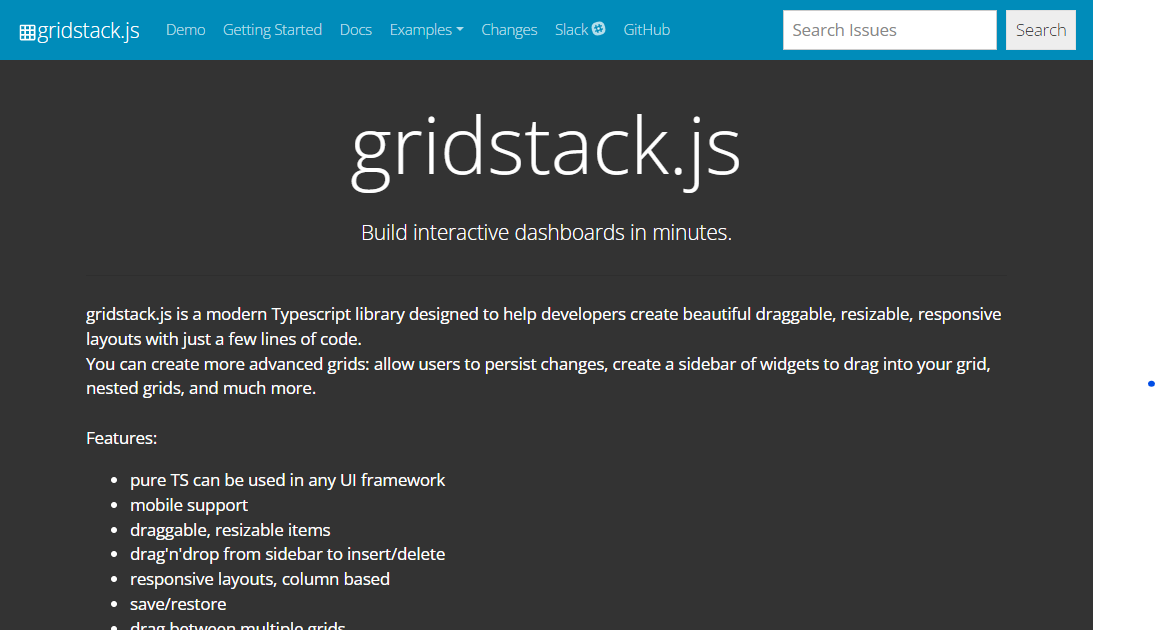Click the 'save/restore' list item
Screen dimensions: 1156x630
pos(178,603)
